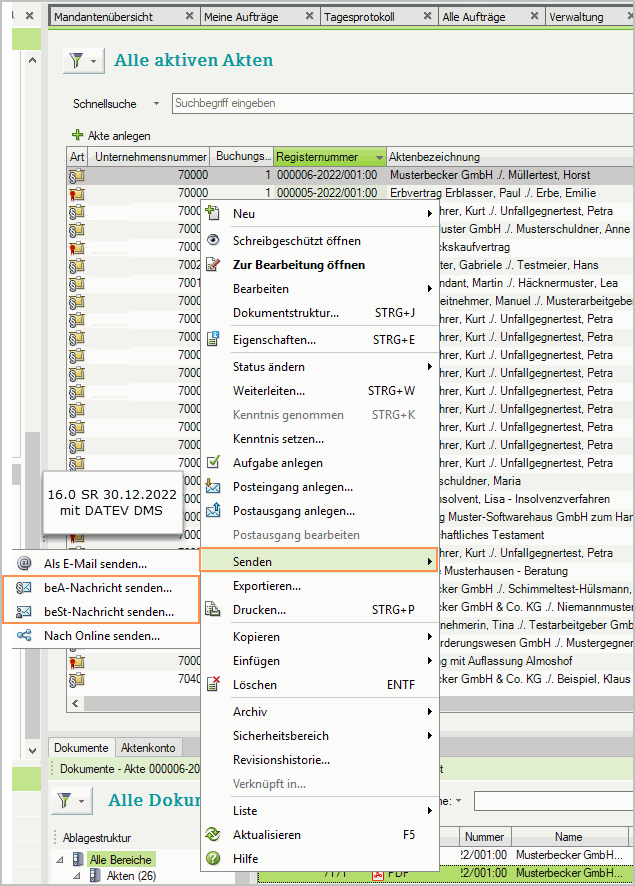Click the filter funnel icon above Alle aktiven Akten
This screenshot has width=635, height=886.
tap(77, 62)
